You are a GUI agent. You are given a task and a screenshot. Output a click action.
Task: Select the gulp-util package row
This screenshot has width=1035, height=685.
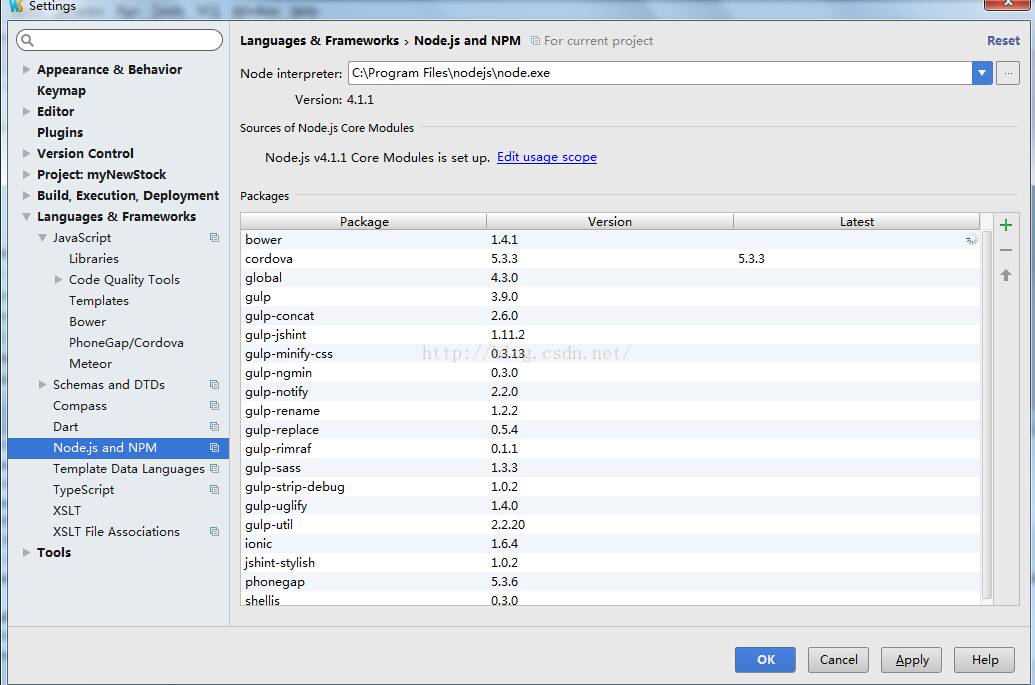611,525
